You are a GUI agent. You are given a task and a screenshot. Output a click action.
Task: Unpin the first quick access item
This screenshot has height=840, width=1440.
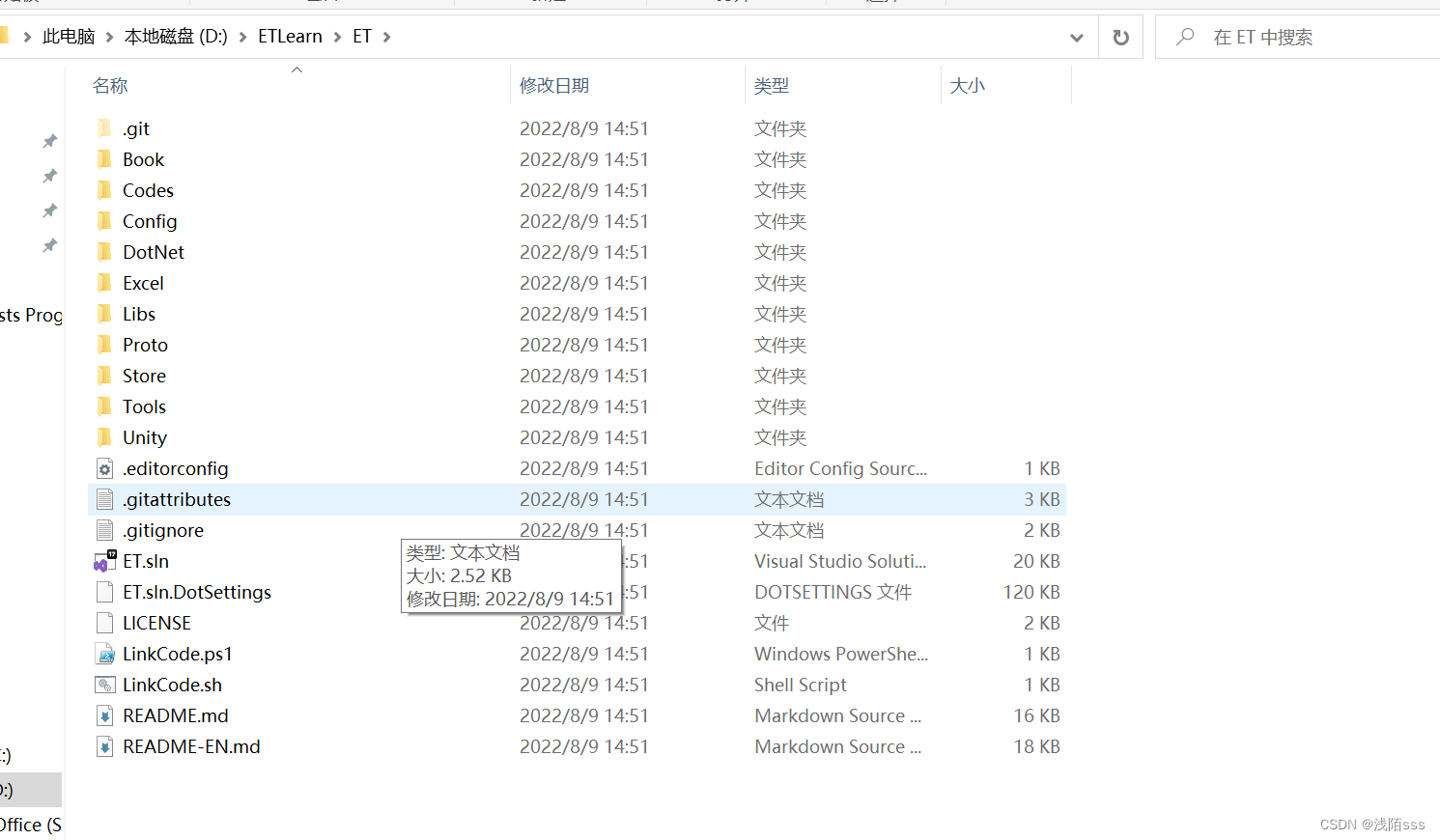(49, 141)
